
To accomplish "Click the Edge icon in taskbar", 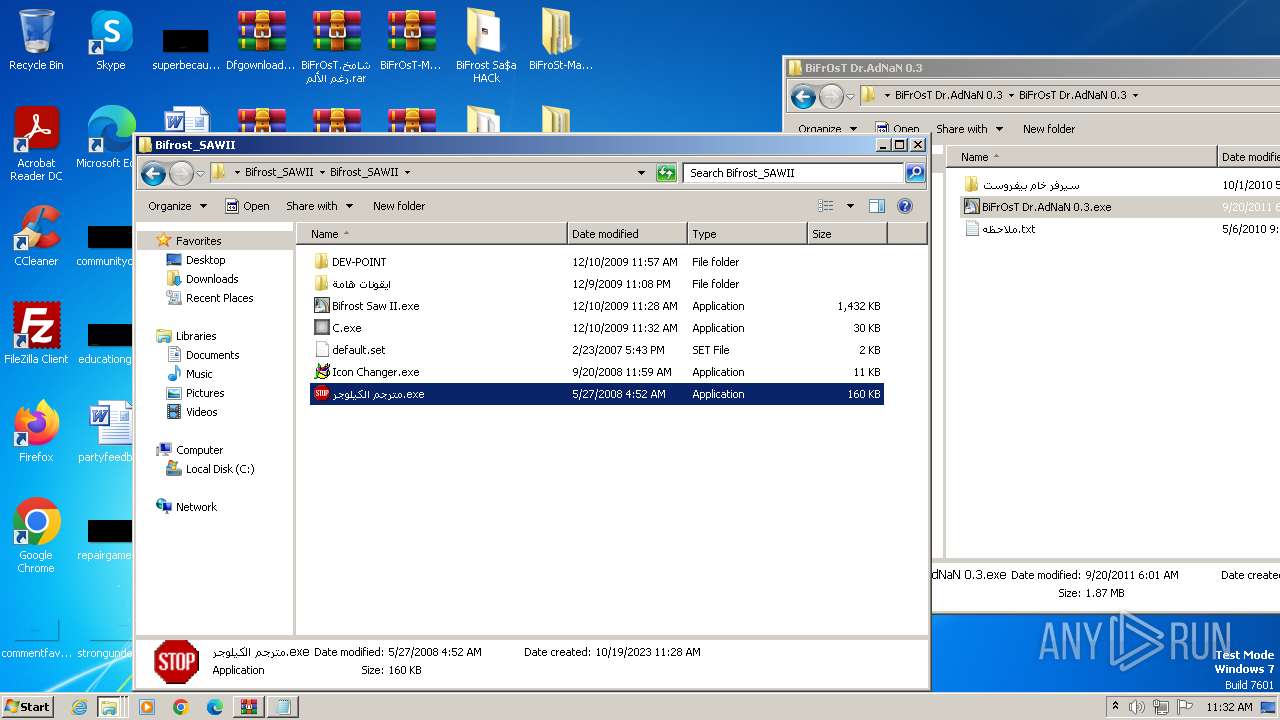I will point(214,707).
